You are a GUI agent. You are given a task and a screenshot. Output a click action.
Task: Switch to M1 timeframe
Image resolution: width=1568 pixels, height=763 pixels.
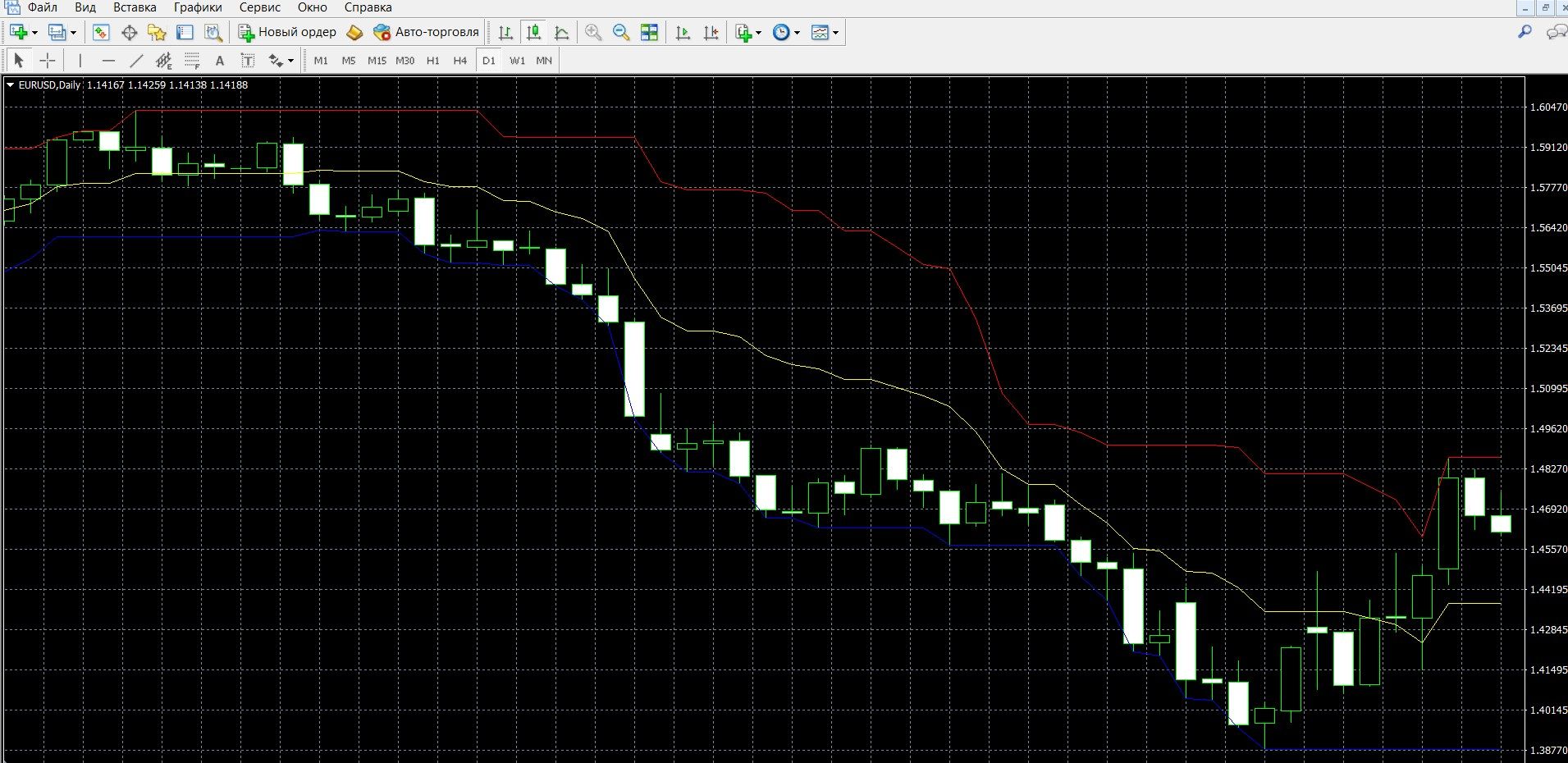[321, 61]
